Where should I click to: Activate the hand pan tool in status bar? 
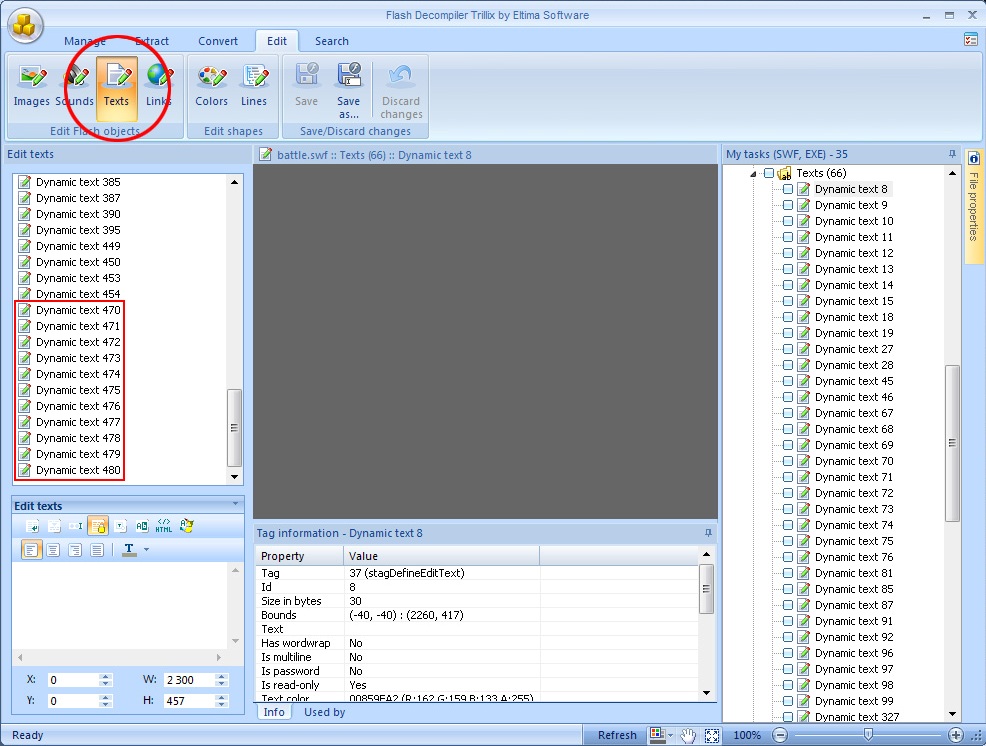[689, 735]
